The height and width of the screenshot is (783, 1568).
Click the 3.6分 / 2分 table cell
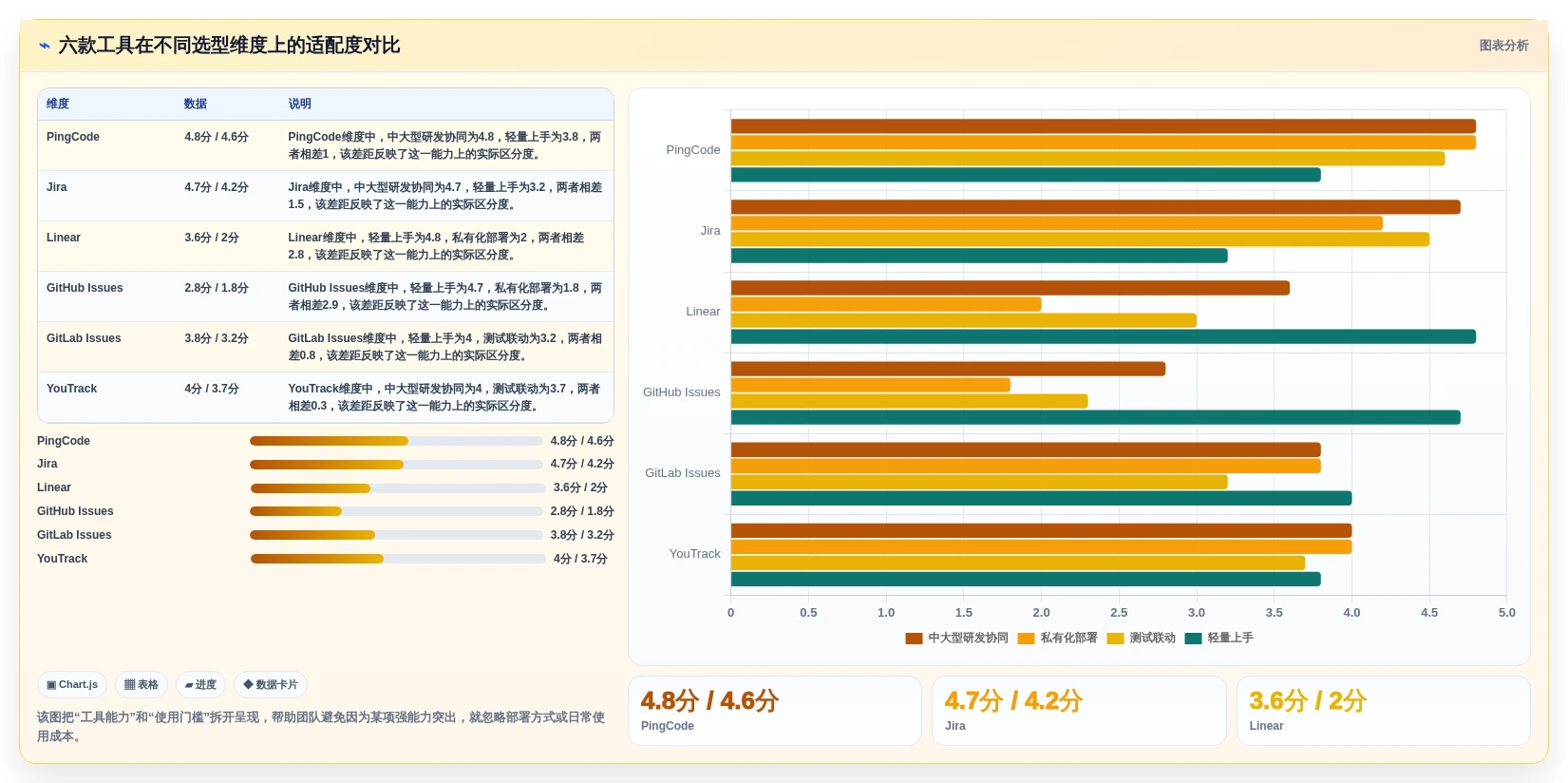point(212,238)
